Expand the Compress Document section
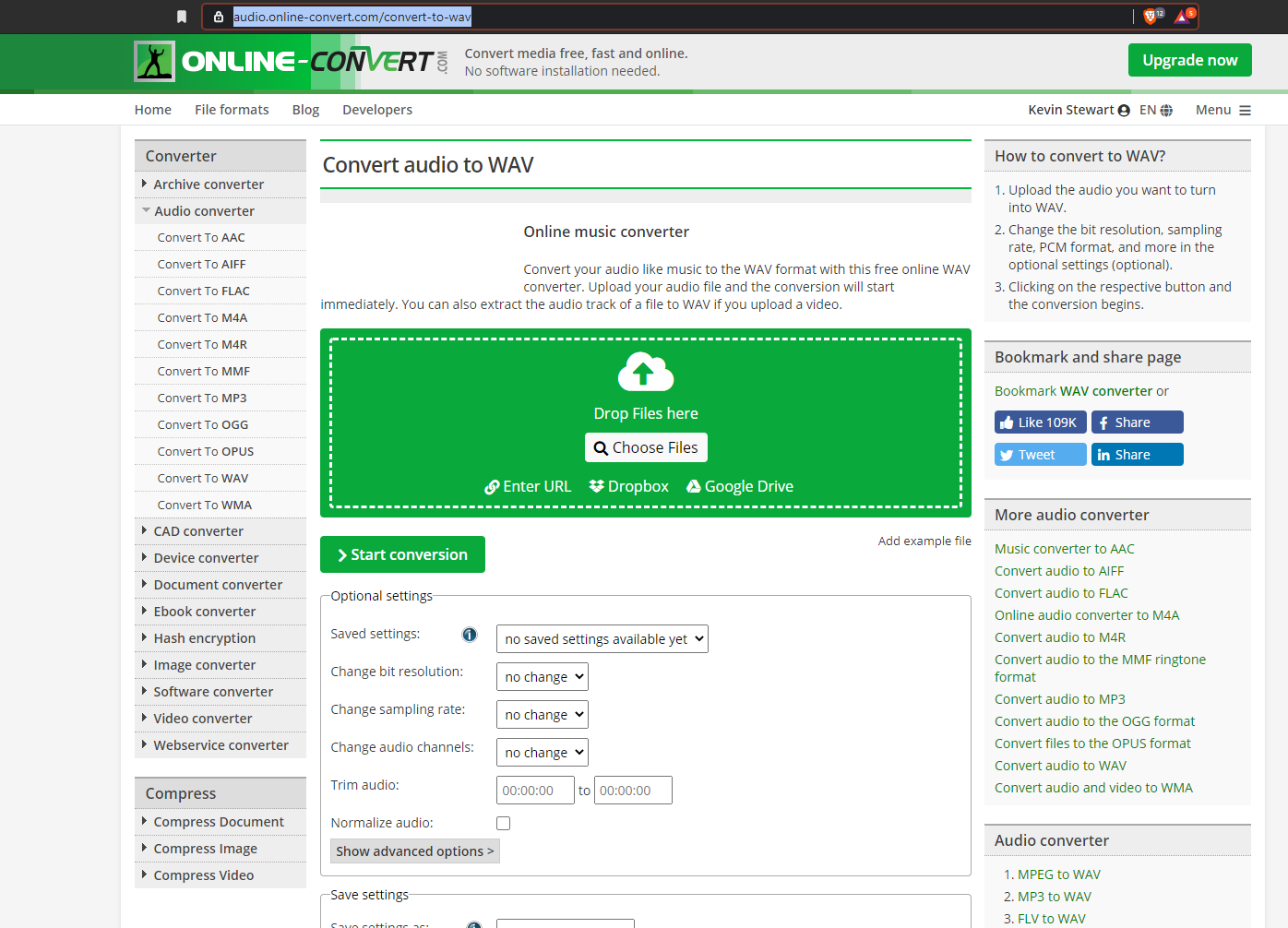Viewport: 1288px width, 928px height. coord(221,822)
